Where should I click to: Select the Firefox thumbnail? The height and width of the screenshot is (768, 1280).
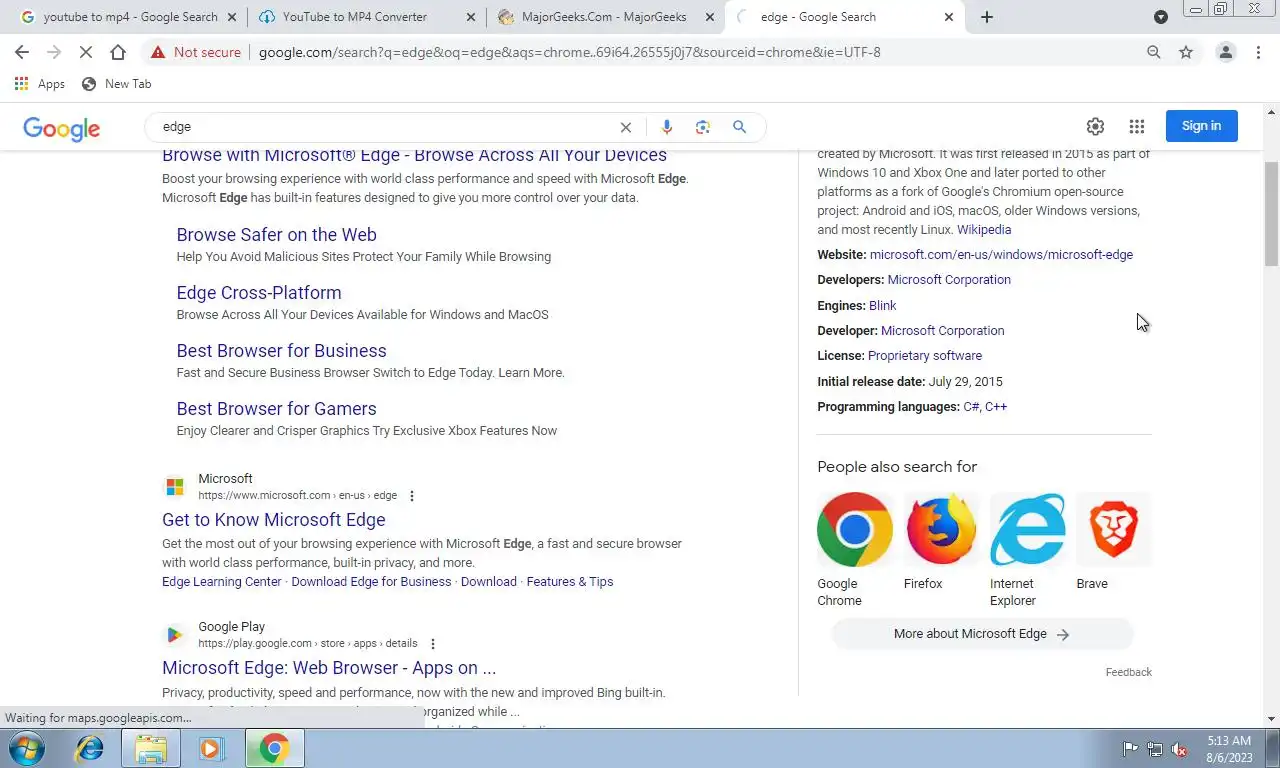pos(941,529)
